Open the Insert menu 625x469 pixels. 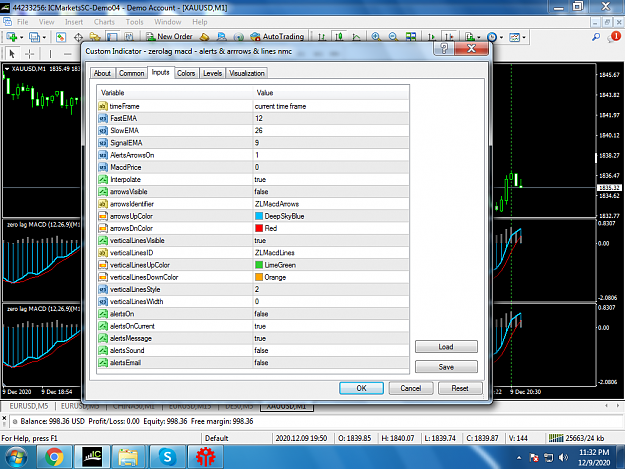coord(74,22)
